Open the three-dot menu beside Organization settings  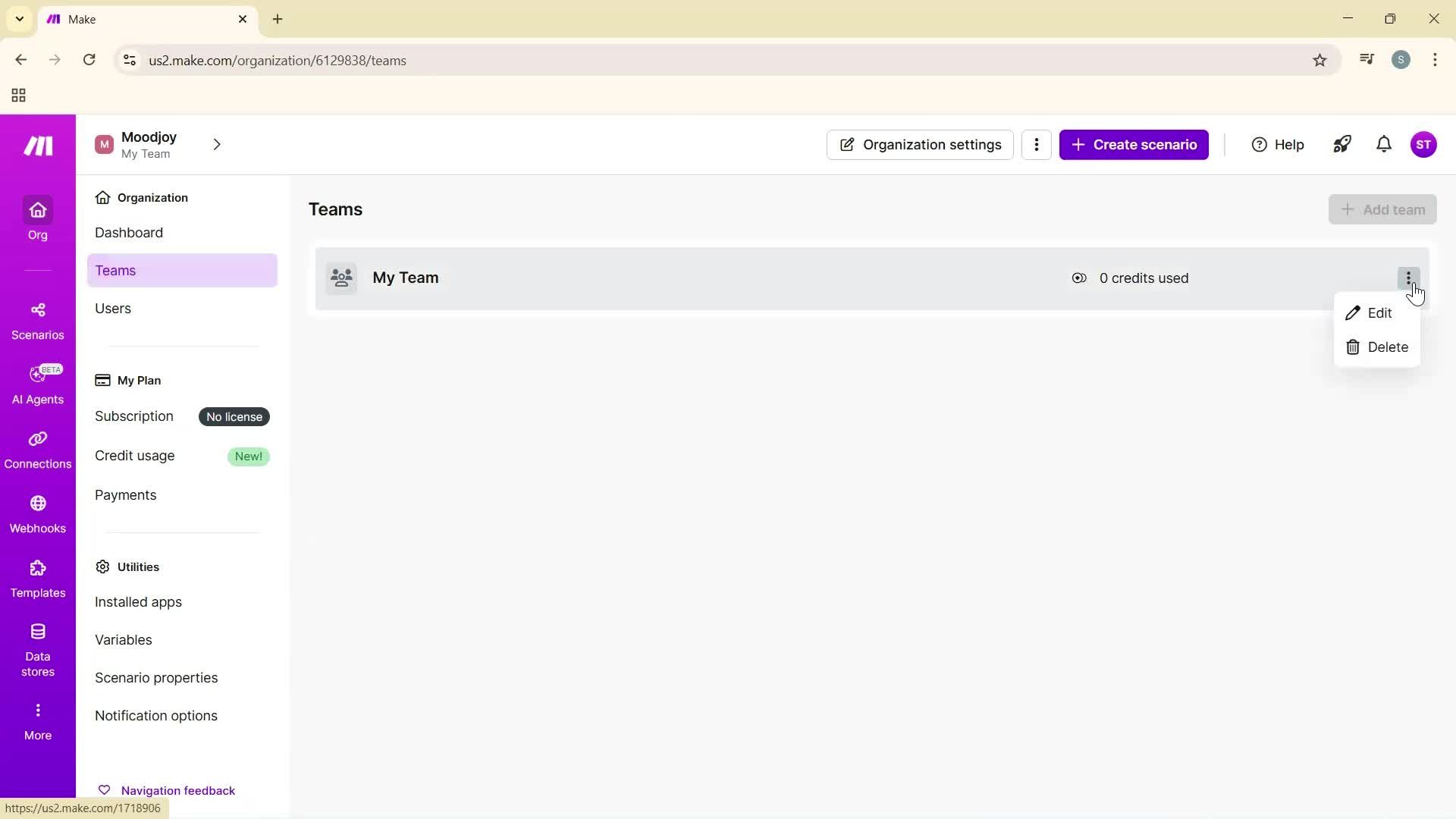coord(1037,144)
